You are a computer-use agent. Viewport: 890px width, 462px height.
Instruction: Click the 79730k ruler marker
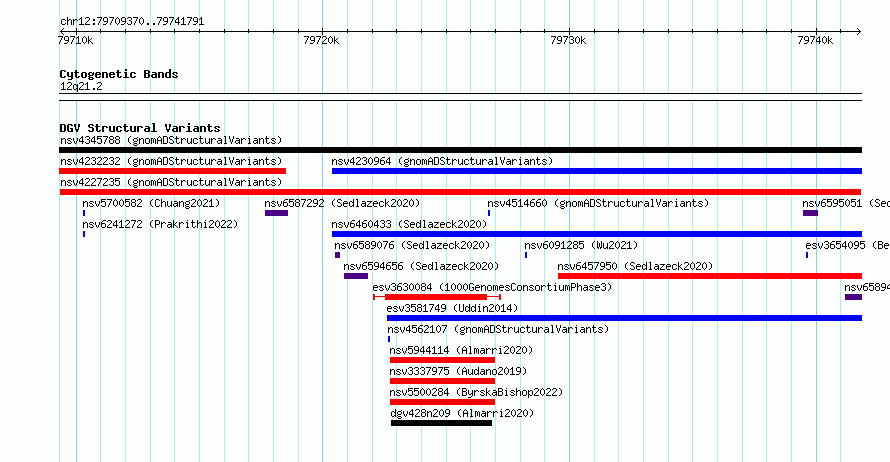point(568,40)
